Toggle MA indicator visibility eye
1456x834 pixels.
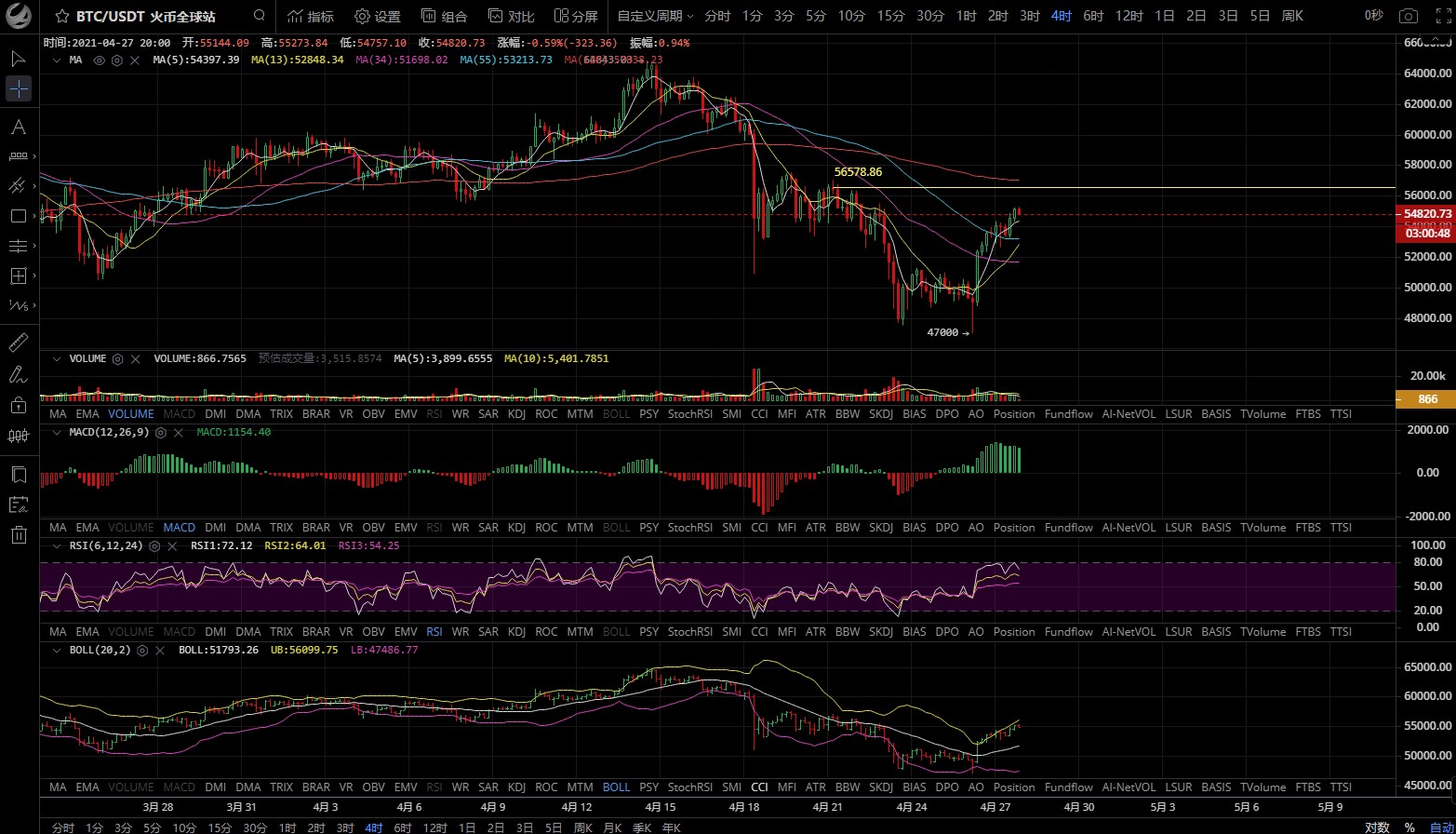[x=100, y=60]
